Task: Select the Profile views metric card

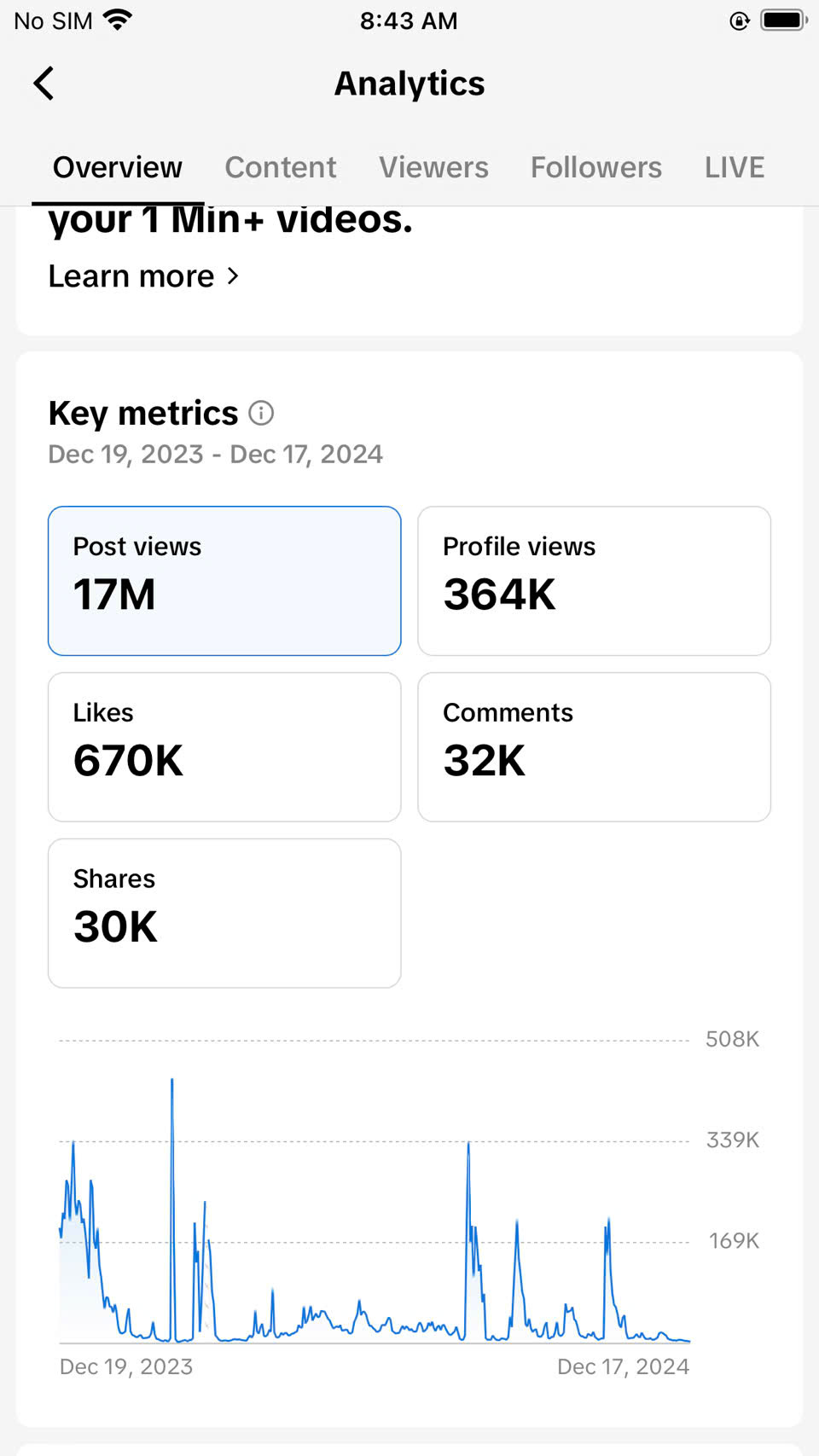Action: [x=594, y=581]
